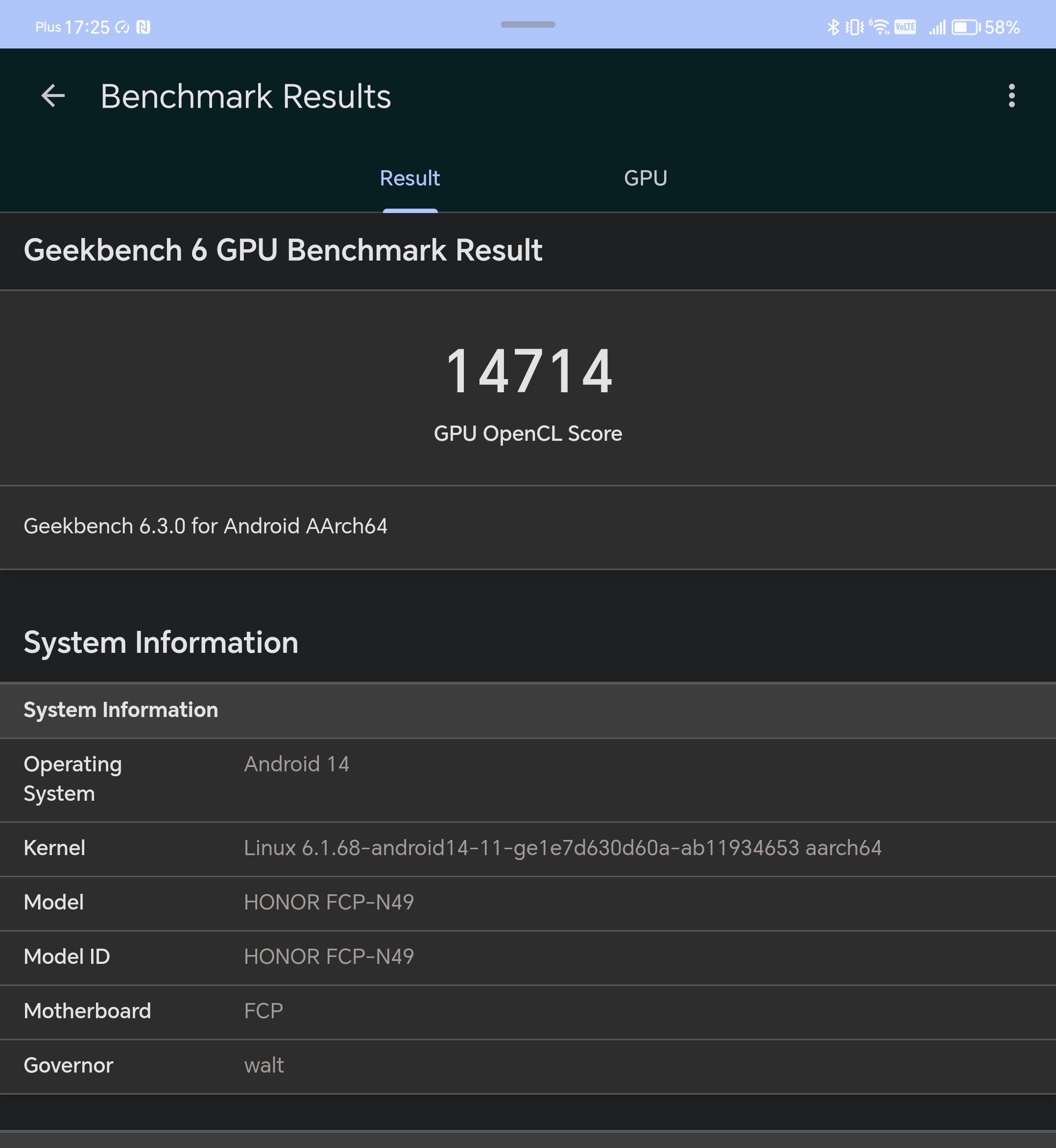Screen dimensions: 1056x1148
Task: Tap the Linux 6.1.68 kernel version value
Action: (562, 848)
